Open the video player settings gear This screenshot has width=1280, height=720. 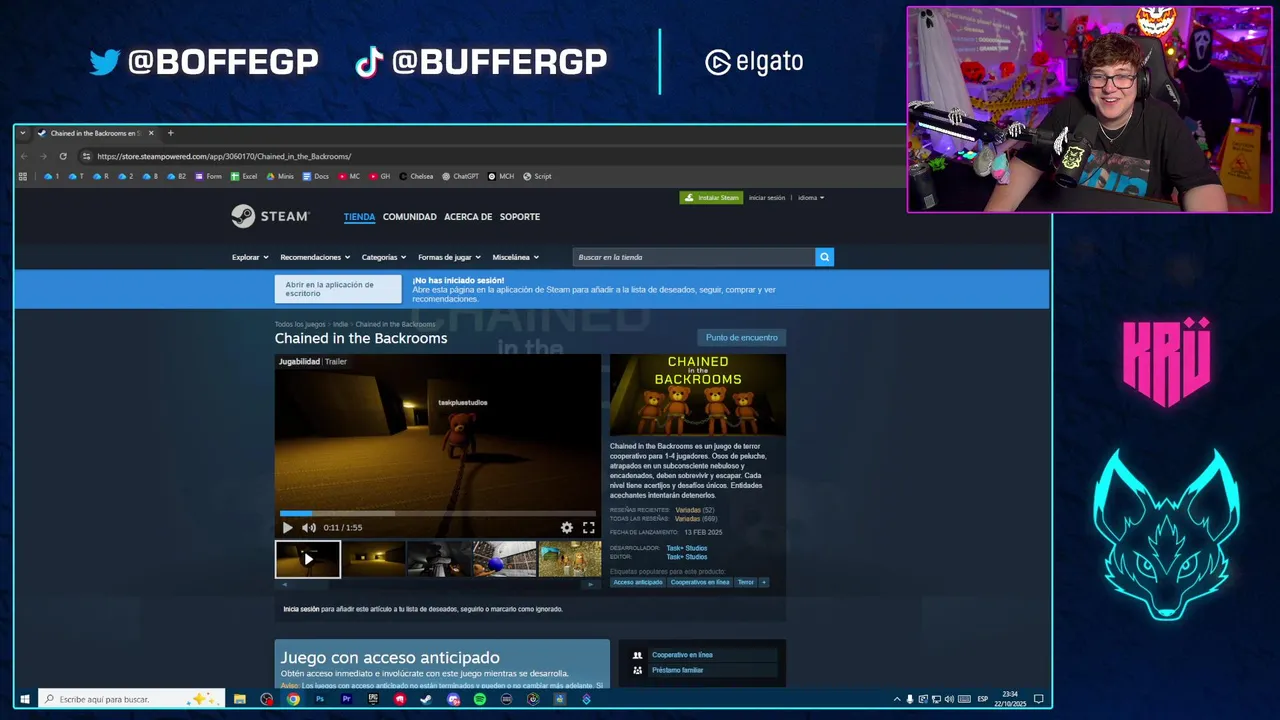tap(567, 527)
